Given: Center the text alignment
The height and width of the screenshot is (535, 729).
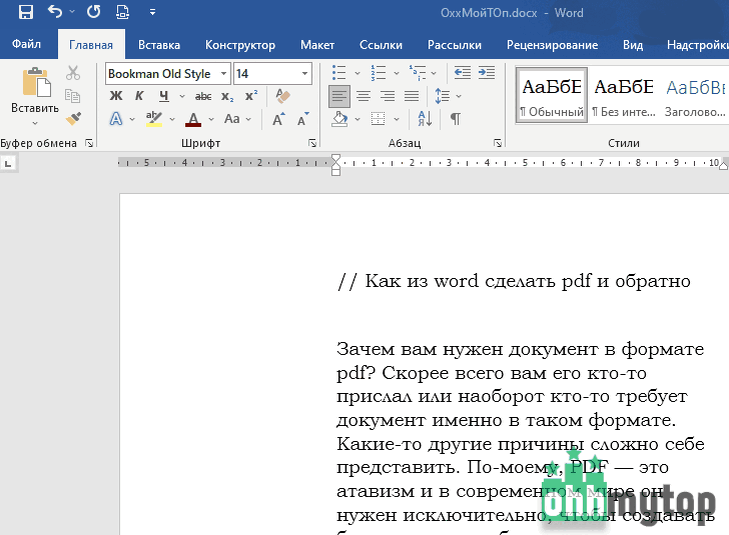Looking at the screenshot, I should (363, 96).
